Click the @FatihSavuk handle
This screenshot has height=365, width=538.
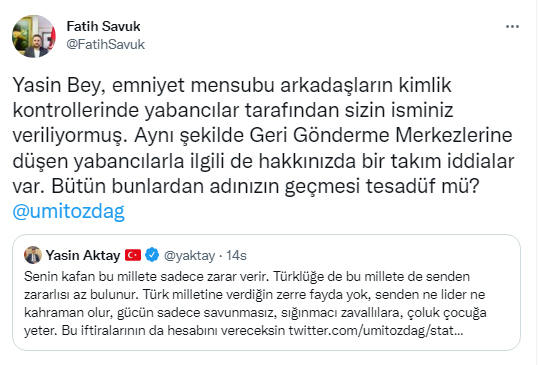(x=105, y=45)
